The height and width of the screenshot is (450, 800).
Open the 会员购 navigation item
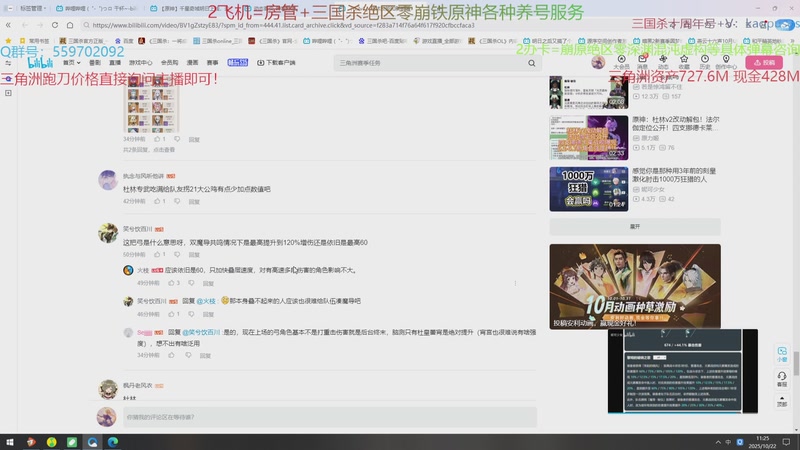click(x=169, y=63)
